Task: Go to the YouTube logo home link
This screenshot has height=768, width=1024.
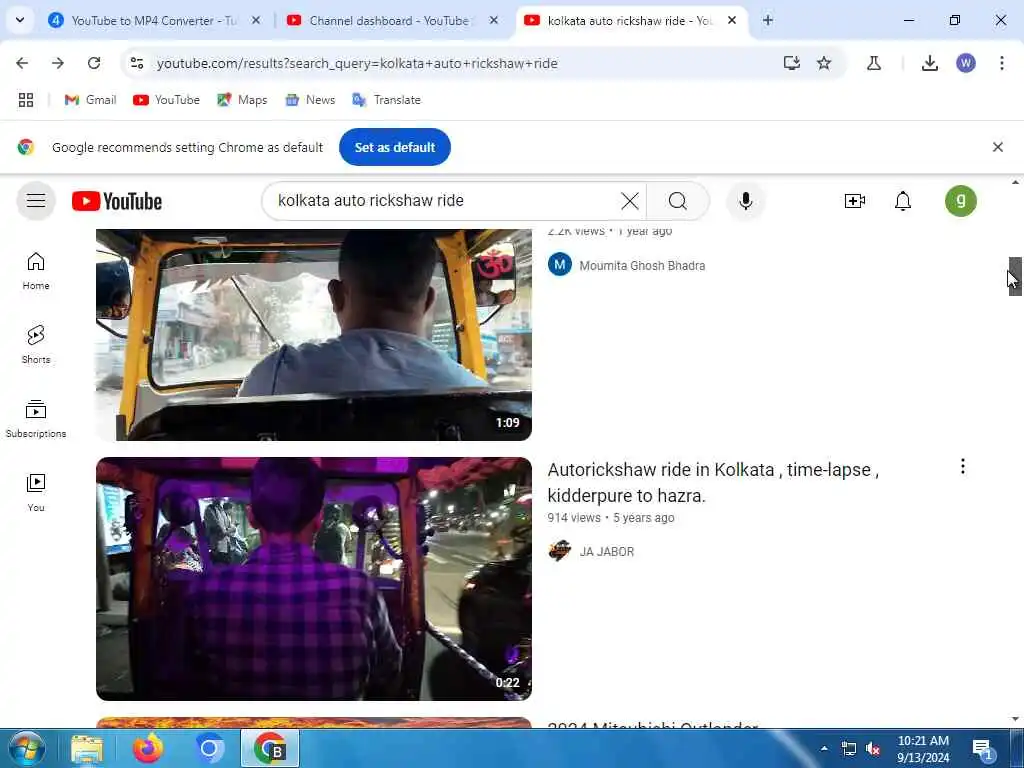Action: point(117,201)
